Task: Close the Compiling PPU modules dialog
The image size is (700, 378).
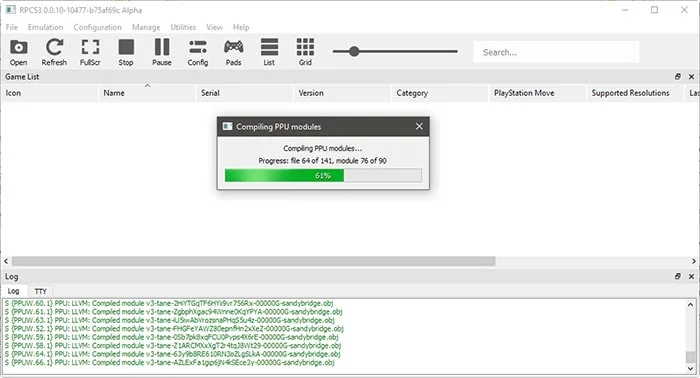Action: (419, 126)
